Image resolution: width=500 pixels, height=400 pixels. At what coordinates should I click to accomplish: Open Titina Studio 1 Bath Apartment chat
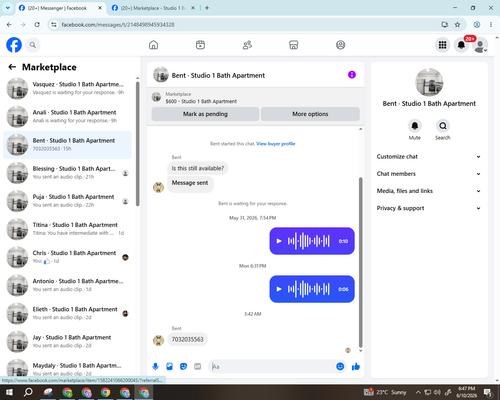(68, 229)
